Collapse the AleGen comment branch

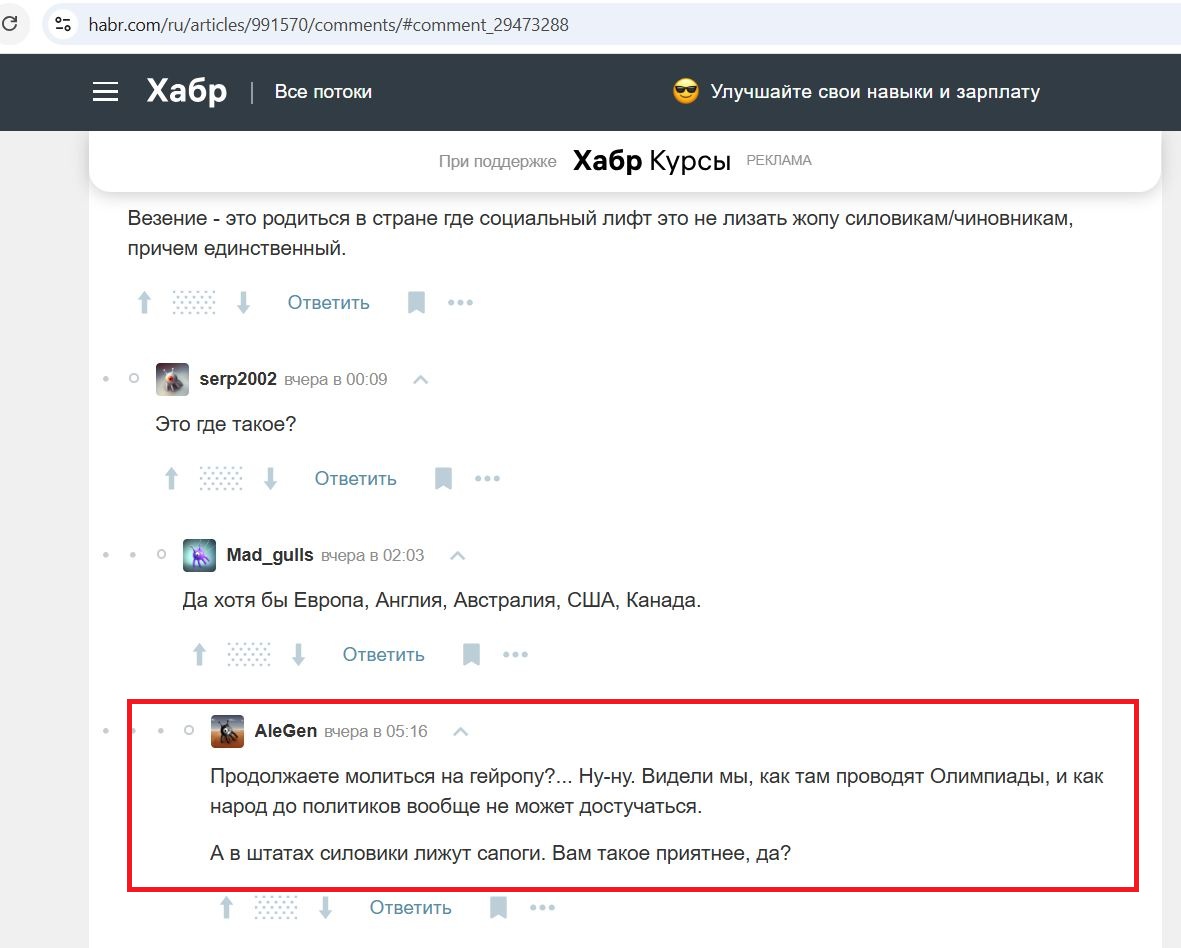(461, 732)
